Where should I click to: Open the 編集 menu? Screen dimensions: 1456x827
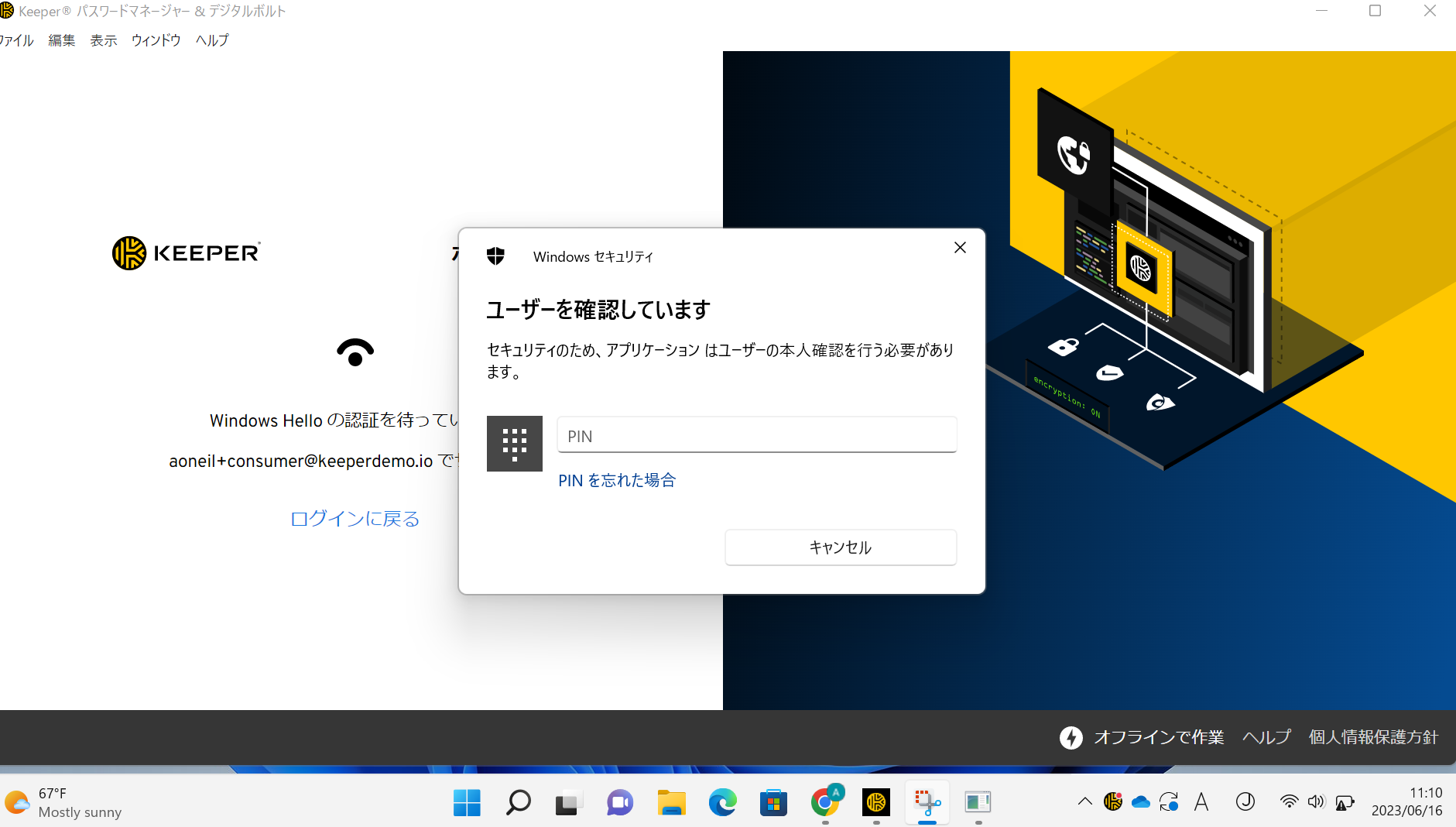(62, 40)
